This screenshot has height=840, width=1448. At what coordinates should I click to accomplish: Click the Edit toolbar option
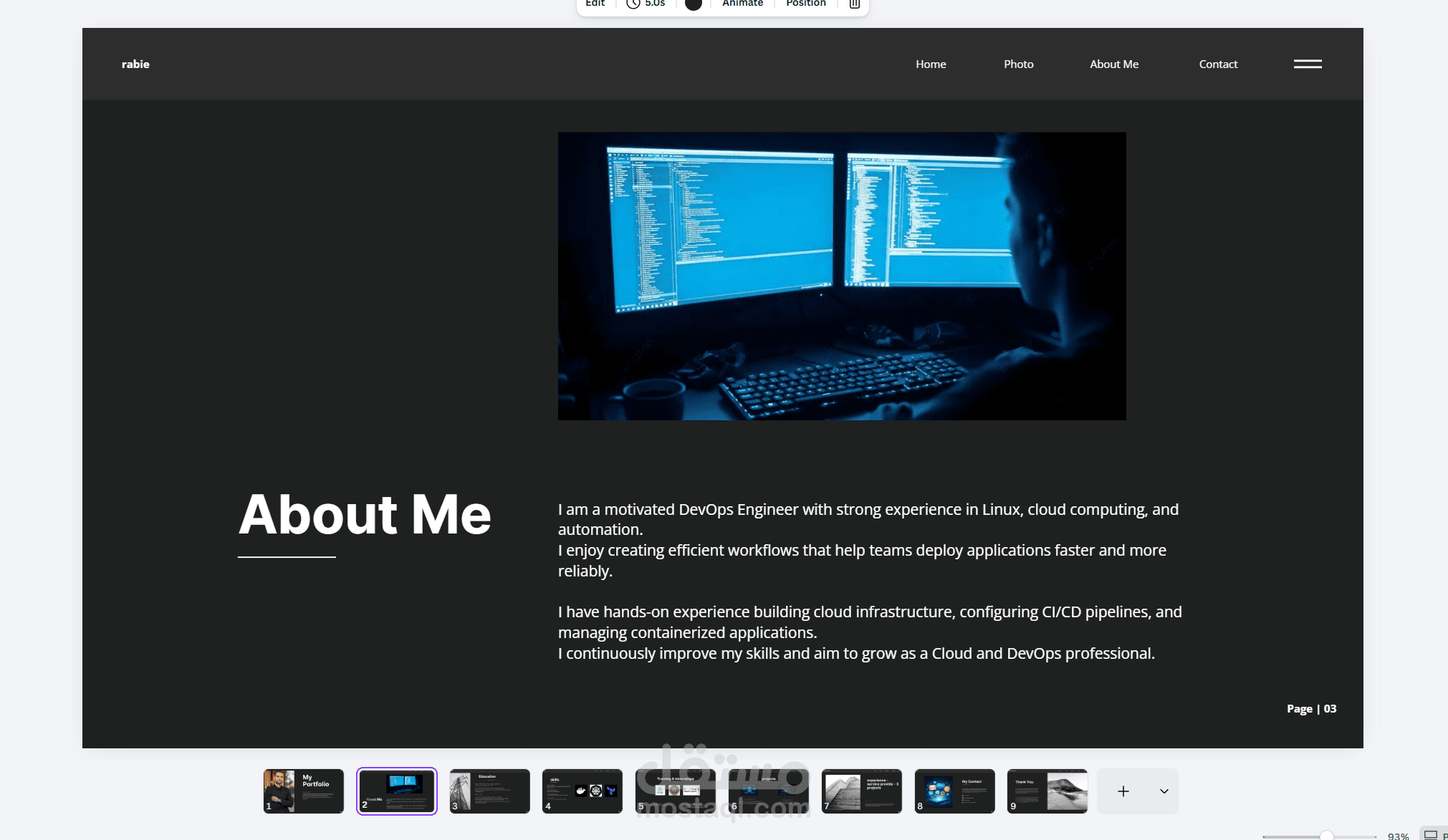pos(595,4)
